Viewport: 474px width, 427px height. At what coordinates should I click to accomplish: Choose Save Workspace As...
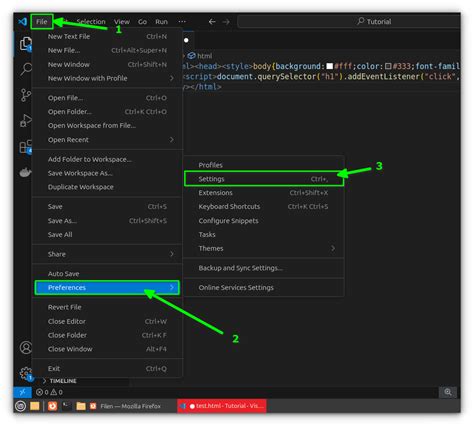pyautogui.click(x=107, y=173)
